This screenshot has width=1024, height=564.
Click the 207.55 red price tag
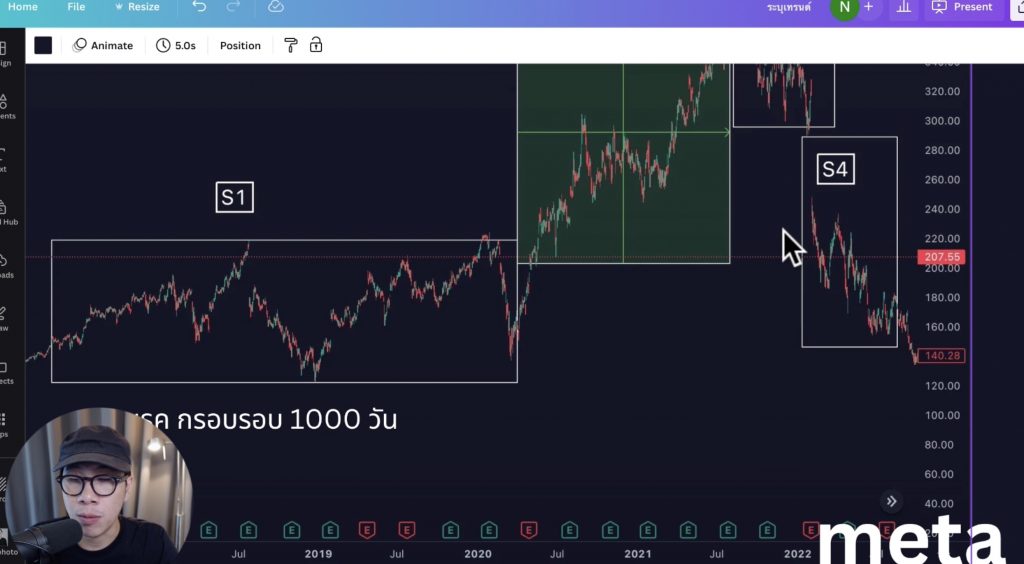(x=941, y=257)
